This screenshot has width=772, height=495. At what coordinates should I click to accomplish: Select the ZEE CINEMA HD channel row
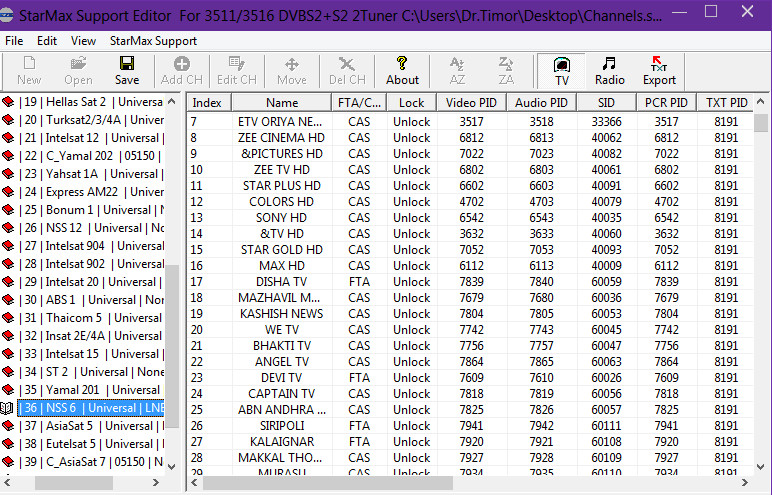470,137
